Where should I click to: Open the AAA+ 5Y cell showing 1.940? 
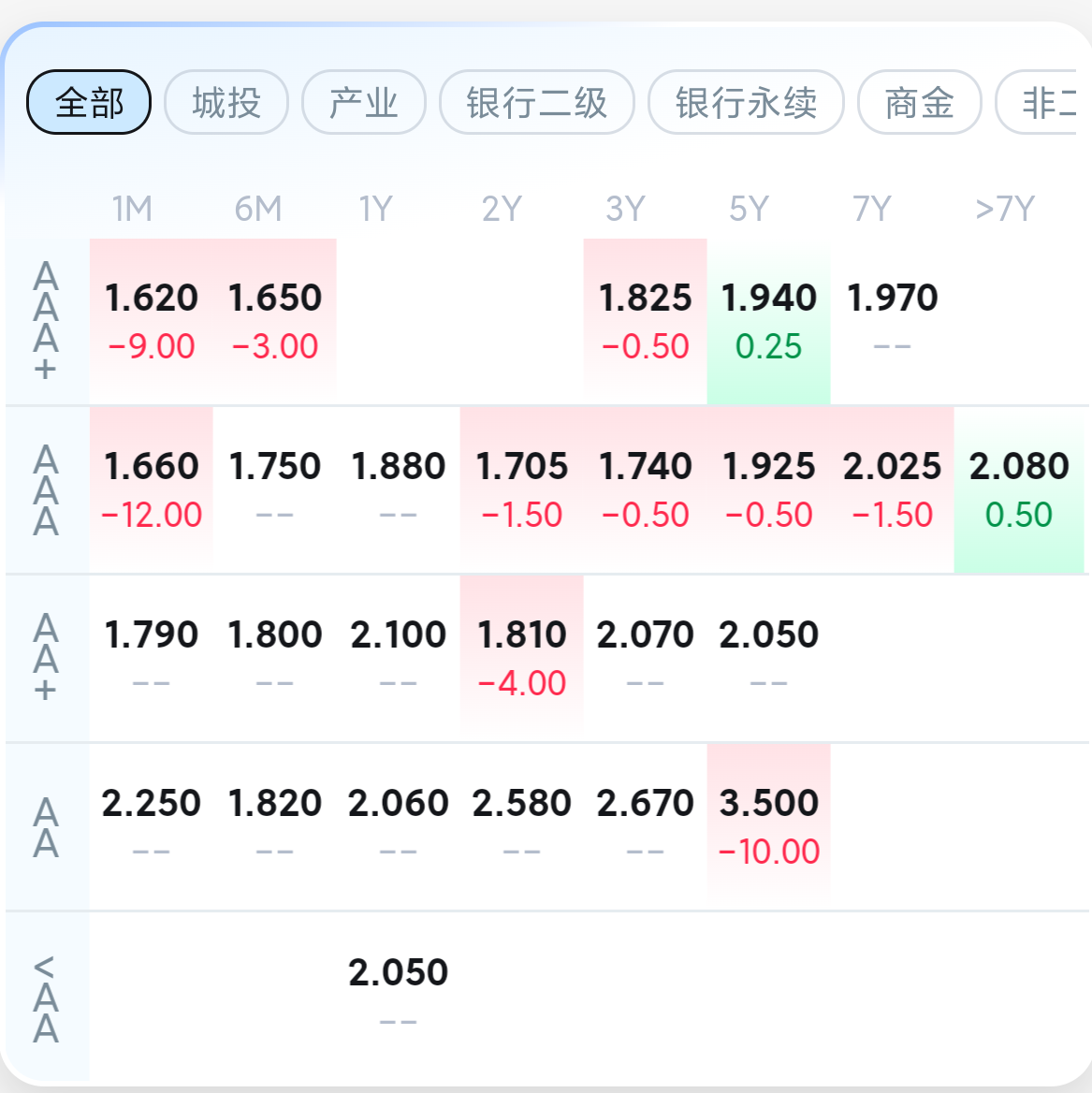768,320
